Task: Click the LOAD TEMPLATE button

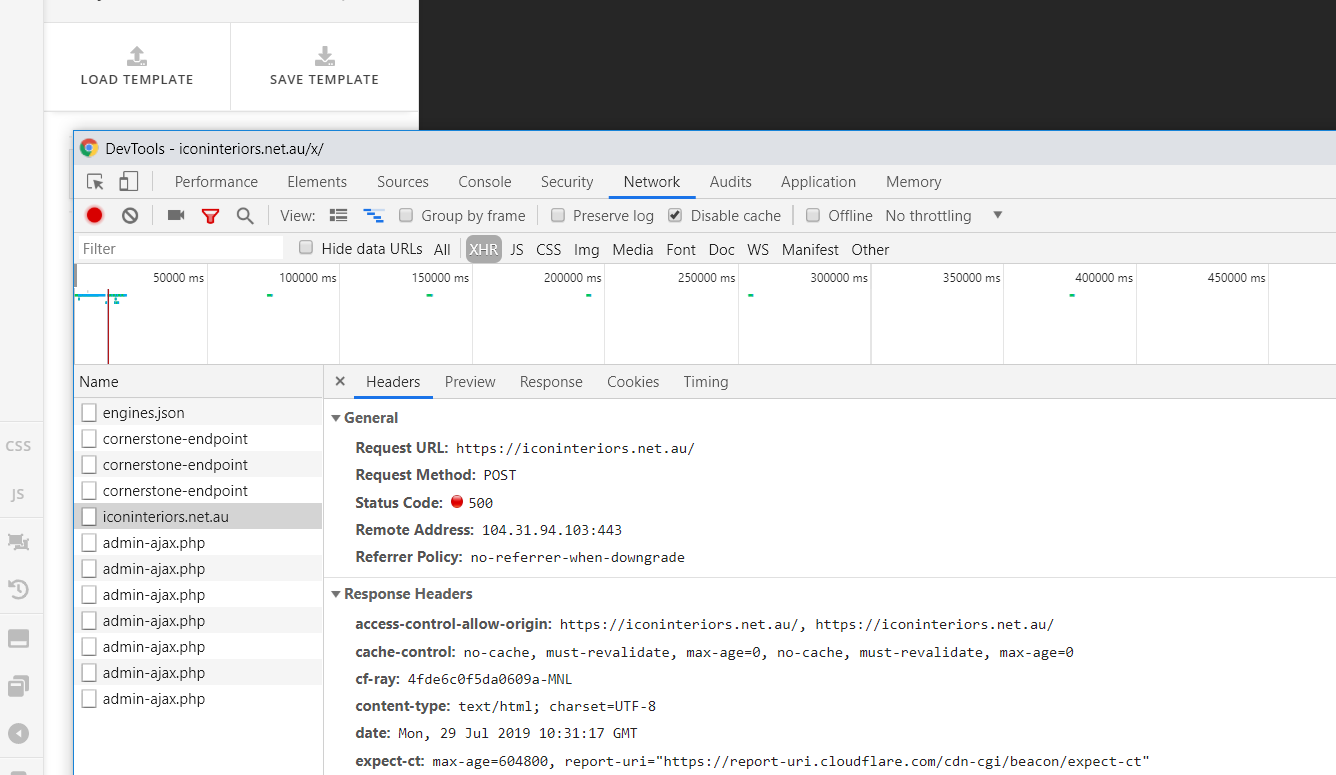Action: 137,66
